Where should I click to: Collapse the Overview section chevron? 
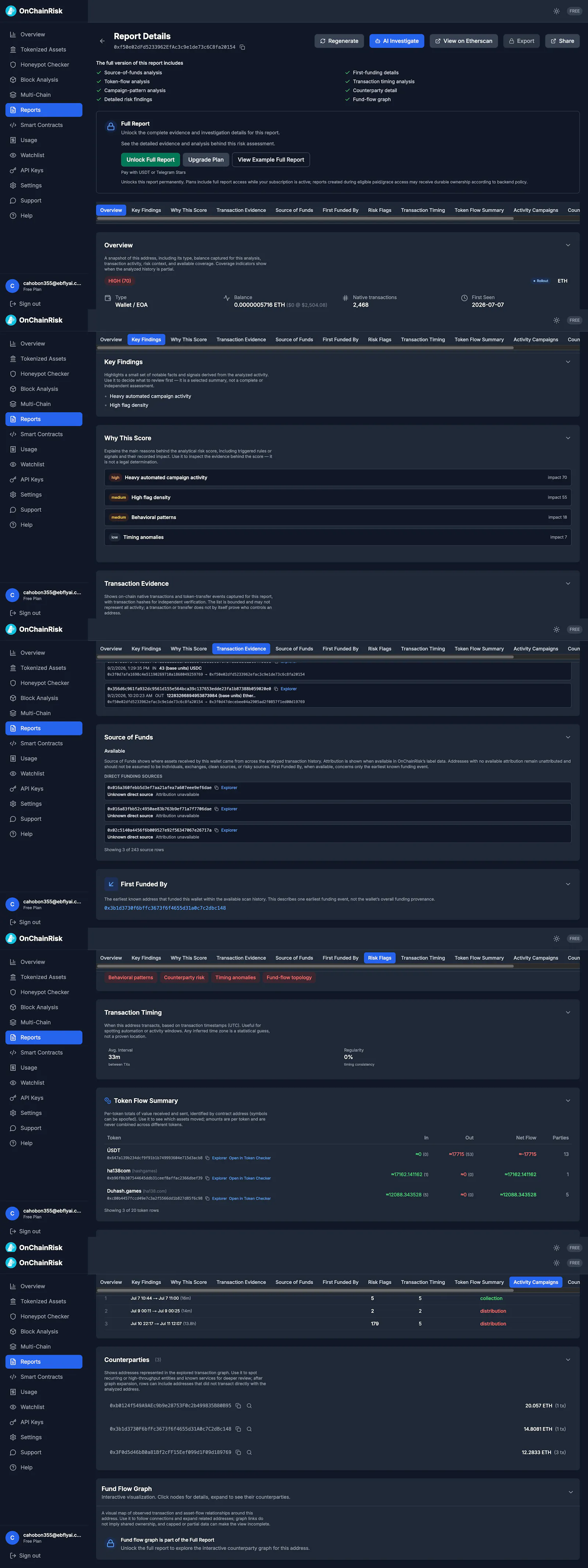(568, 245)
